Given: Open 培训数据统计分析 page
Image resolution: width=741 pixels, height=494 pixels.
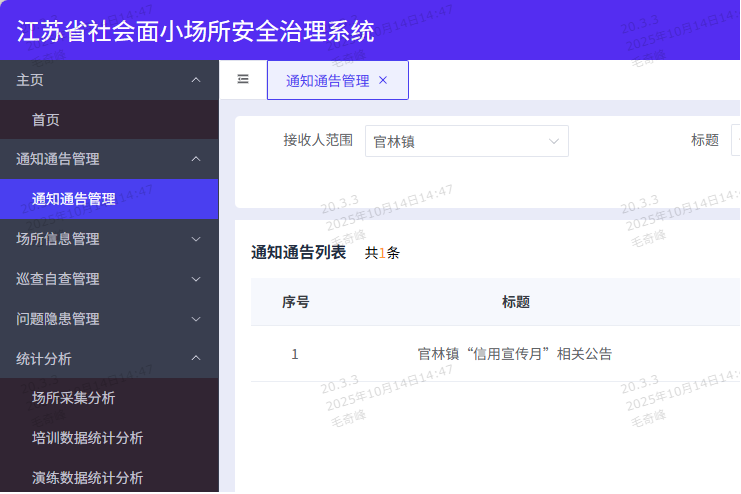Looking at the screenshot, I should click(x=88, y=438).
